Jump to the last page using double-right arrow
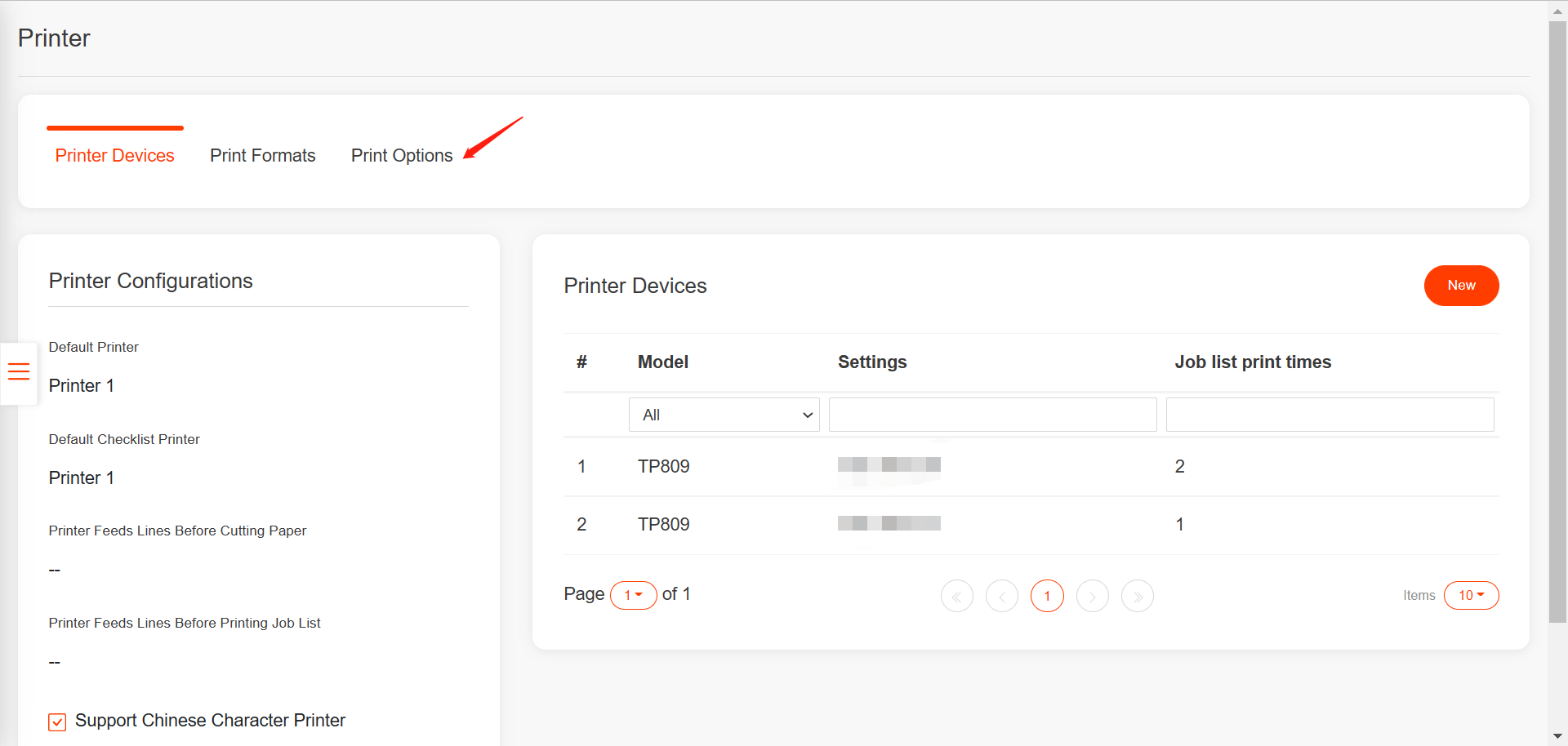 1137,596
